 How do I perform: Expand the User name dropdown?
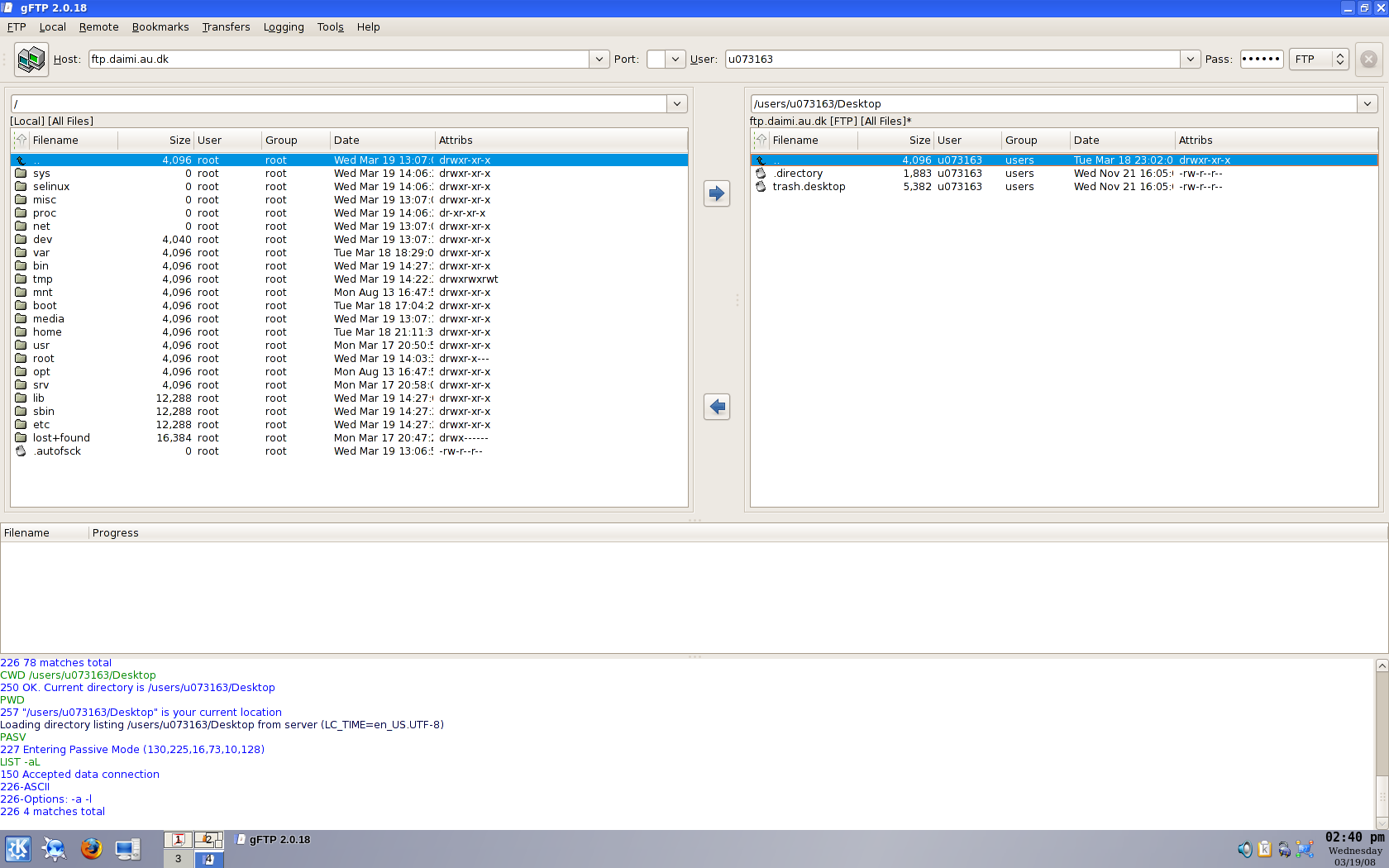point(1190,60)
